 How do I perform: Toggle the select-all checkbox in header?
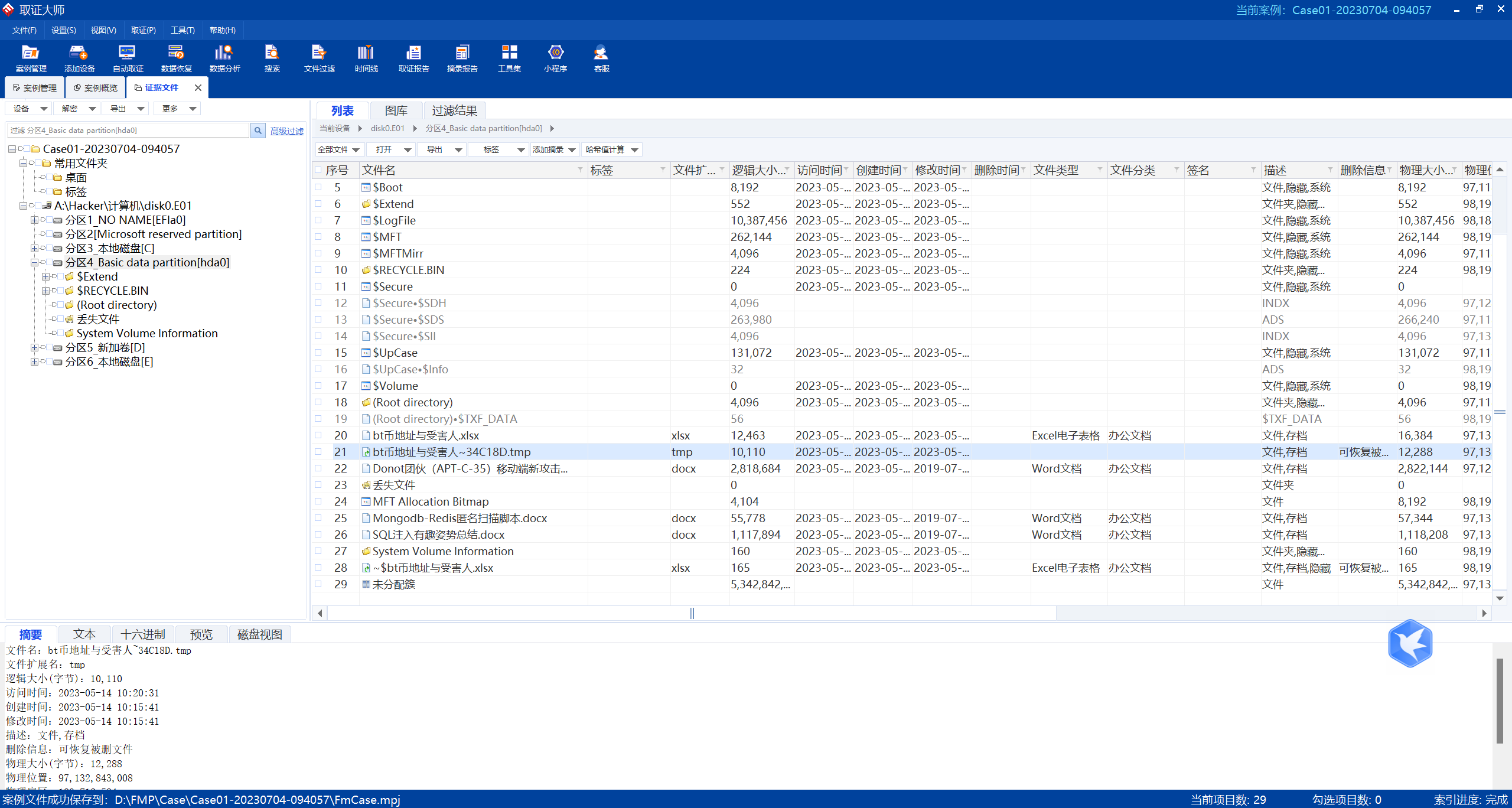point(318,170)
